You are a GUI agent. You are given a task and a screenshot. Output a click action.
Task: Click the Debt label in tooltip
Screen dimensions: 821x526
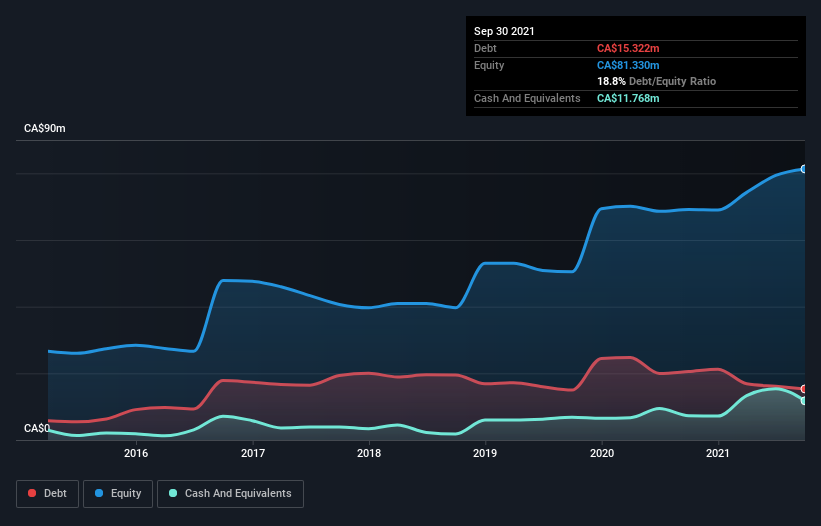(485, 48)
